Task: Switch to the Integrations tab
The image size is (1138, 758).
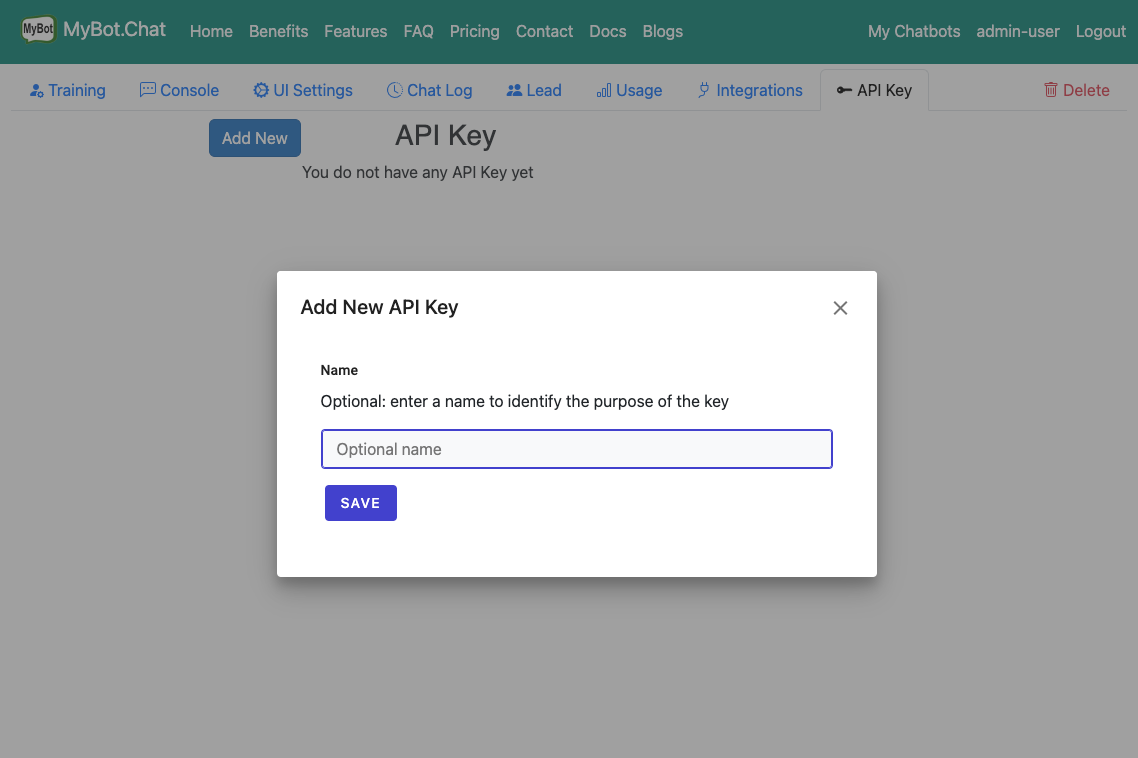Action: tap(749, 90)
